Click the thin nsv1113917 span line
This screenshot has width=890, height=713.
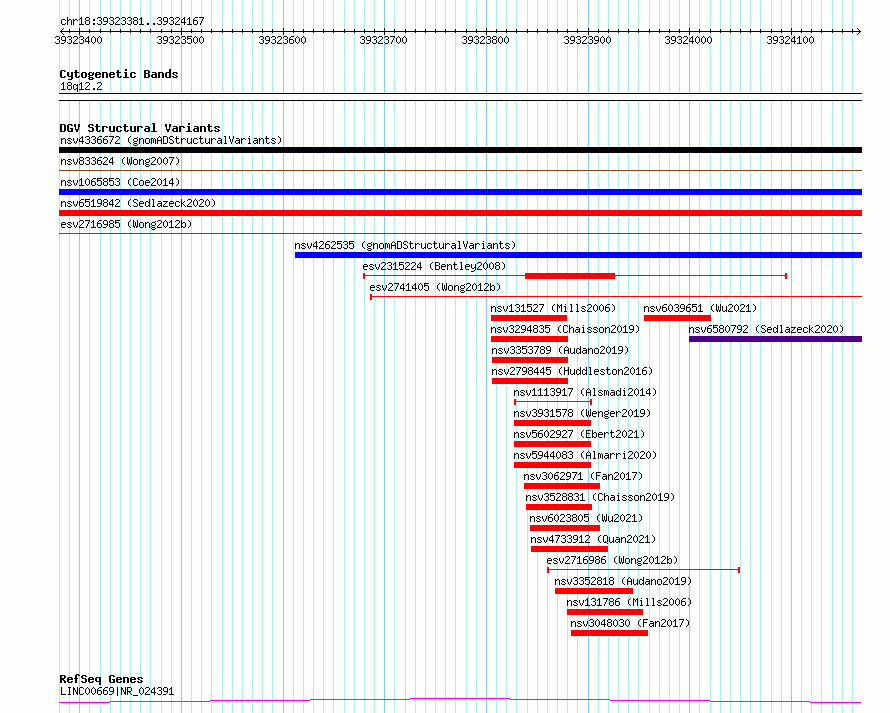553,402
